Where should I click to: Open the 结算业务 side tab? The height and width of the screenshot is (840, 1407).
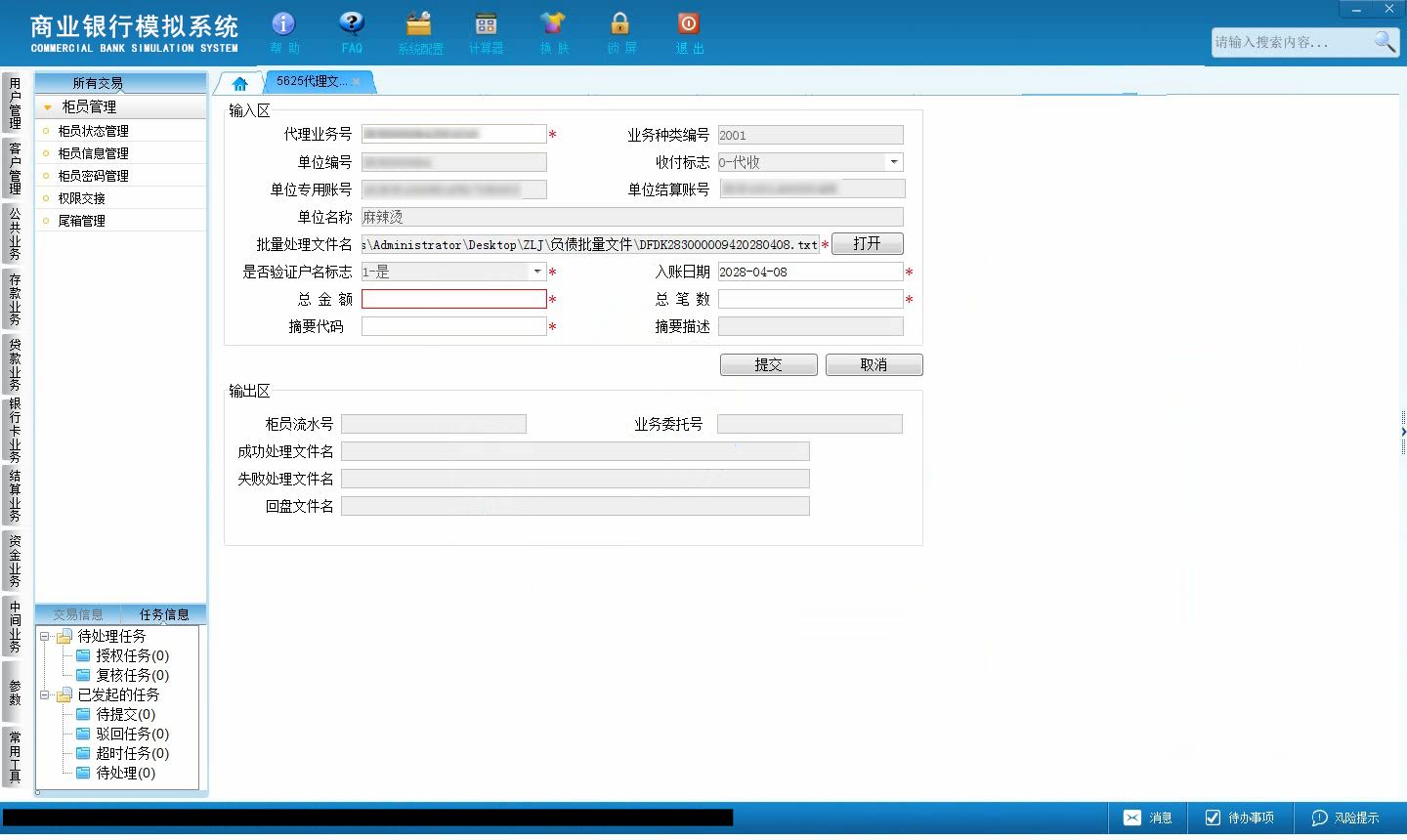[14, 495]
